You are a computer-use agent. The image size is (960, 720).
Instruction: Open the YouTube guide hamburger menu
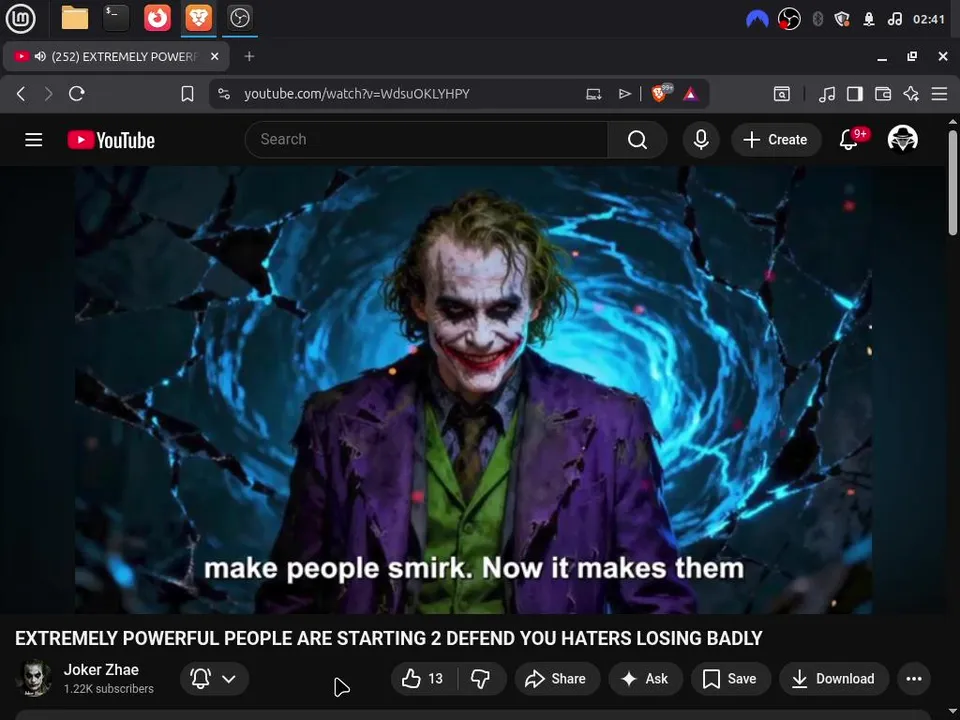pyautogui.click(x=34, y=140)
